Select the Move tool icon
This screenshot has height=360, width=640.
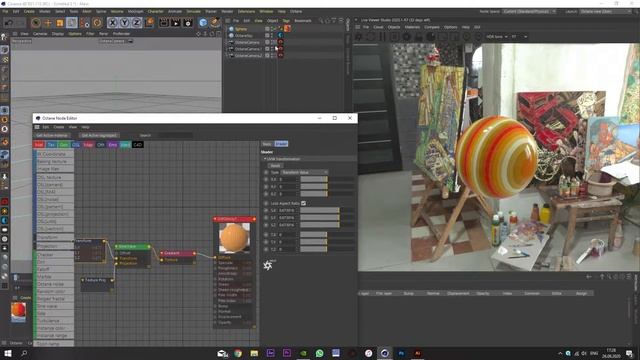(x=48, y=22)
